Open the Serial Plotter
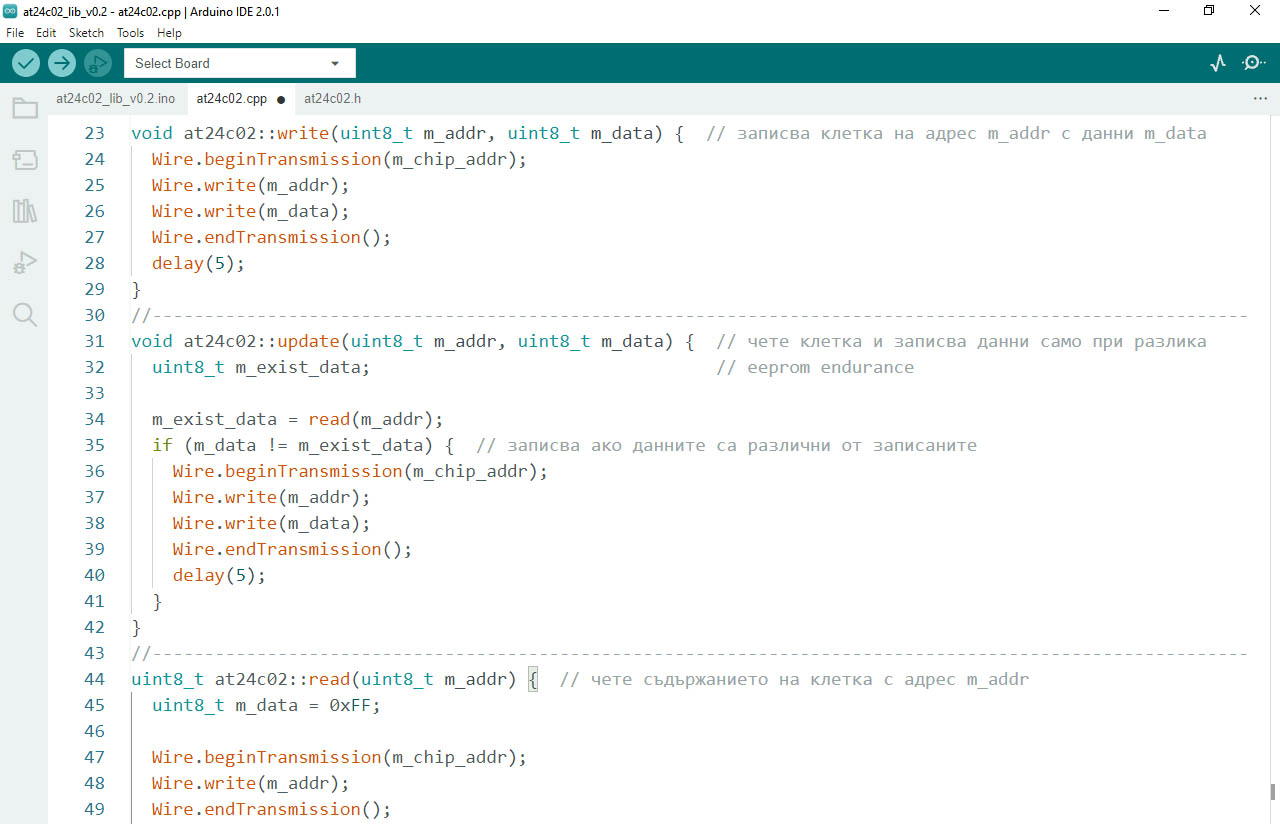Viewport: 1280px width, 824px height. tap(1217, 63)
